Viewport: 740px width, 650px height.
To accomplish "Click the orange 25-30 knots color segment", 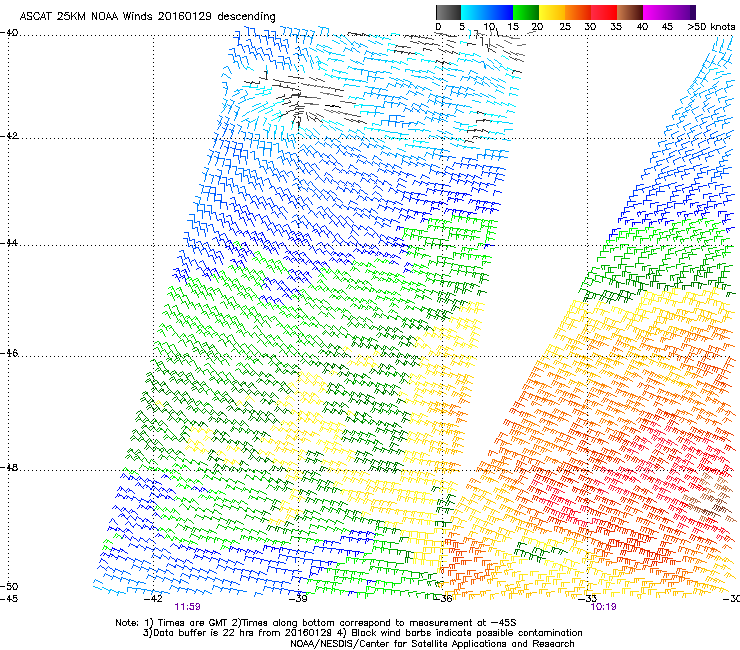I will click(x=578, y=12).
